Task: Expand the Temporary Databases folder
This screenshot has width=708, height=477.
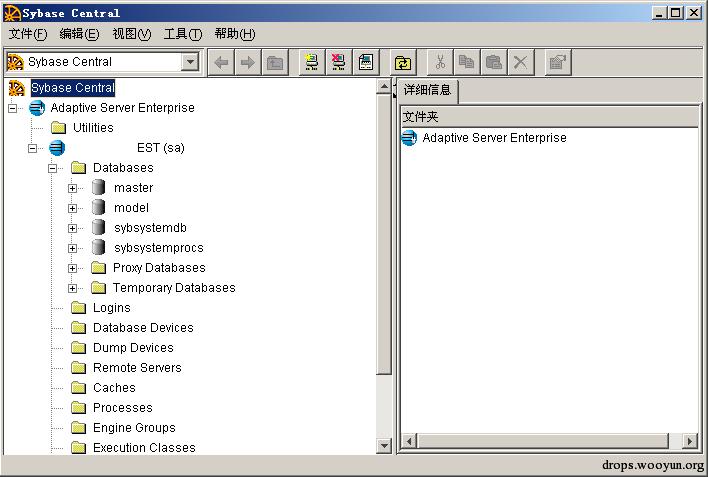Action: pyautogui.click(x=72, y=288)
